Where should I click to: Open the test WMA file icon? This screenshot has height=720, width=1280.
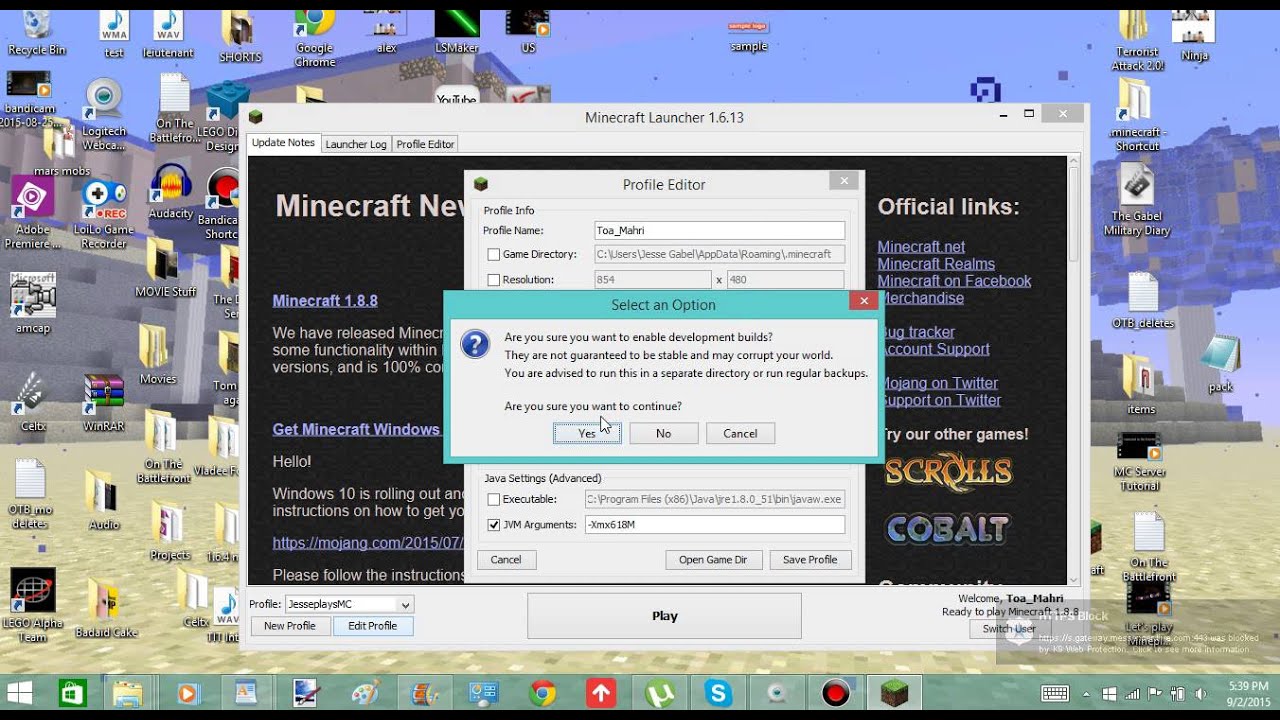point(114,33)
